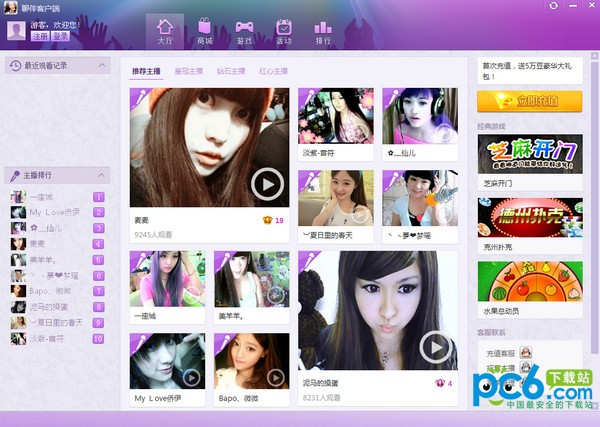This screenshot has height=427, width=600.
Task: Click the 聊伴客户端 app logo
Action: click(10, 7)
